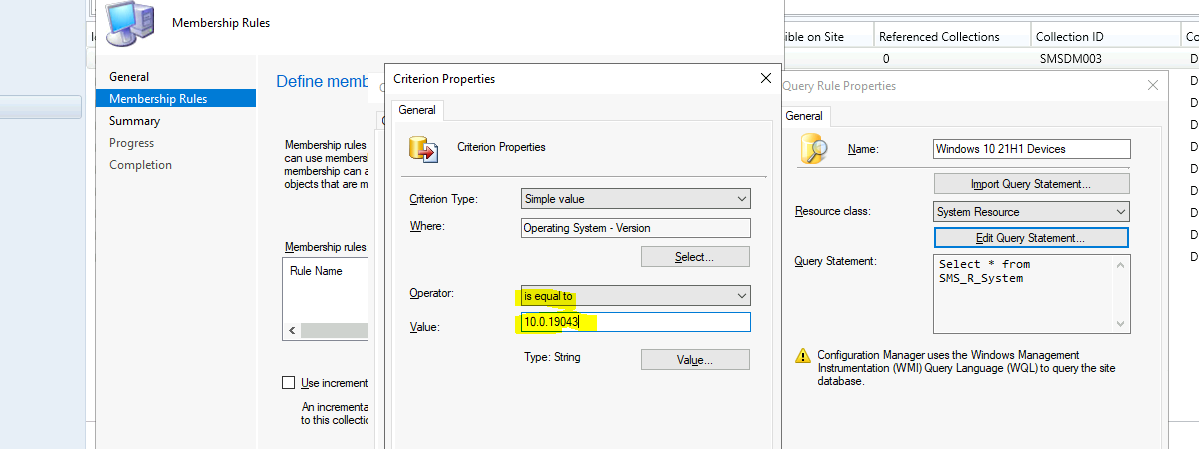The image size is (1199, 449).
Task: Click Import Query Statement button
Action: [x=1032, y=184]
